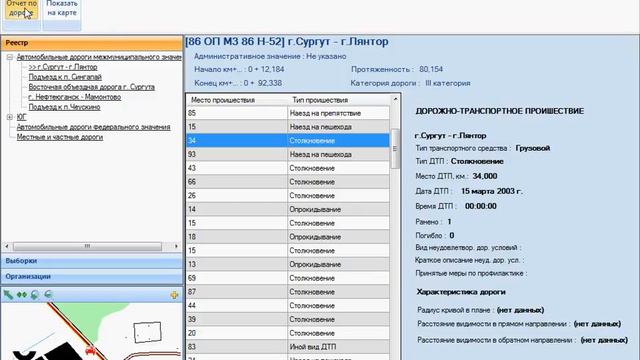Click 'Время ДТП: 00:00:00' field
This screenshot has height=360, width=640.
coord(456,206)
